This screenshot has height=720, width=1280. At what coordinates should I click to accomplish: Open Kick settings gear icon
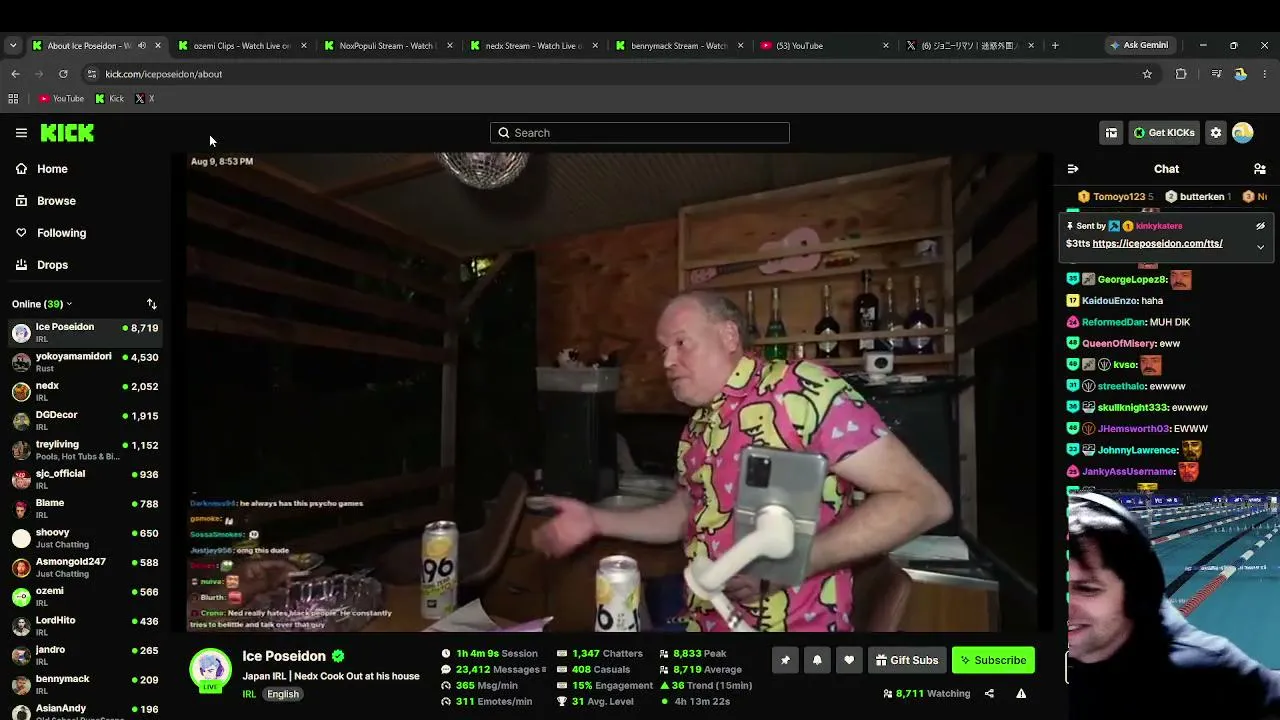[x=1216, y=132]
